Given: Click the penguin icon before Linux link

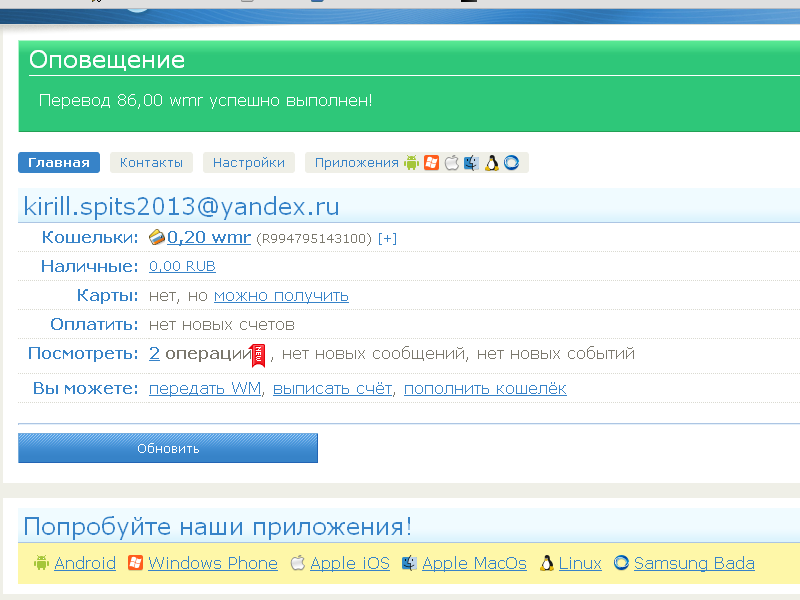Looking at the screenshot, I should coord(547,563).
